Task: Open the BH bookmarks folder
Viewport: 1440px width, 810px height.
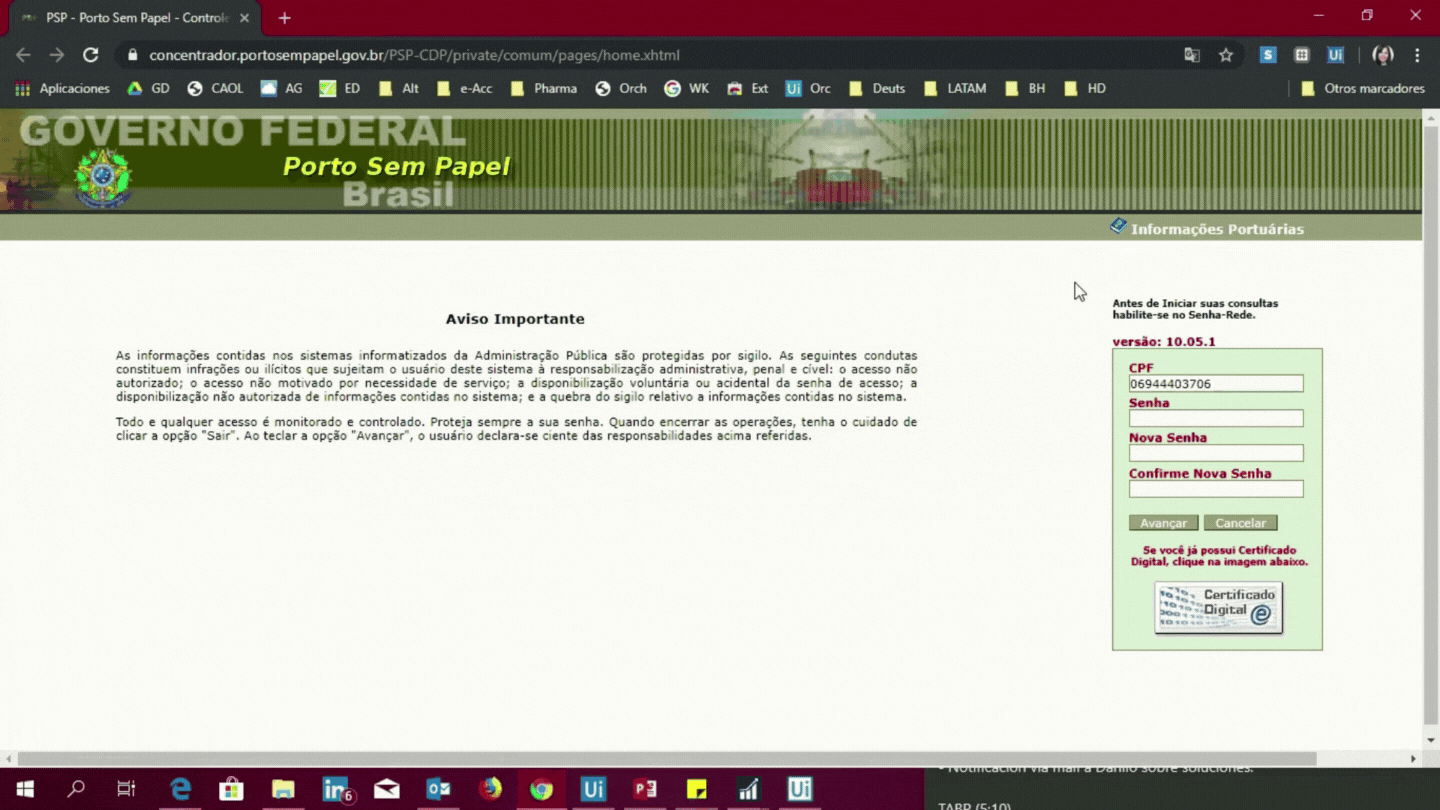Action: coord(1024,88)
